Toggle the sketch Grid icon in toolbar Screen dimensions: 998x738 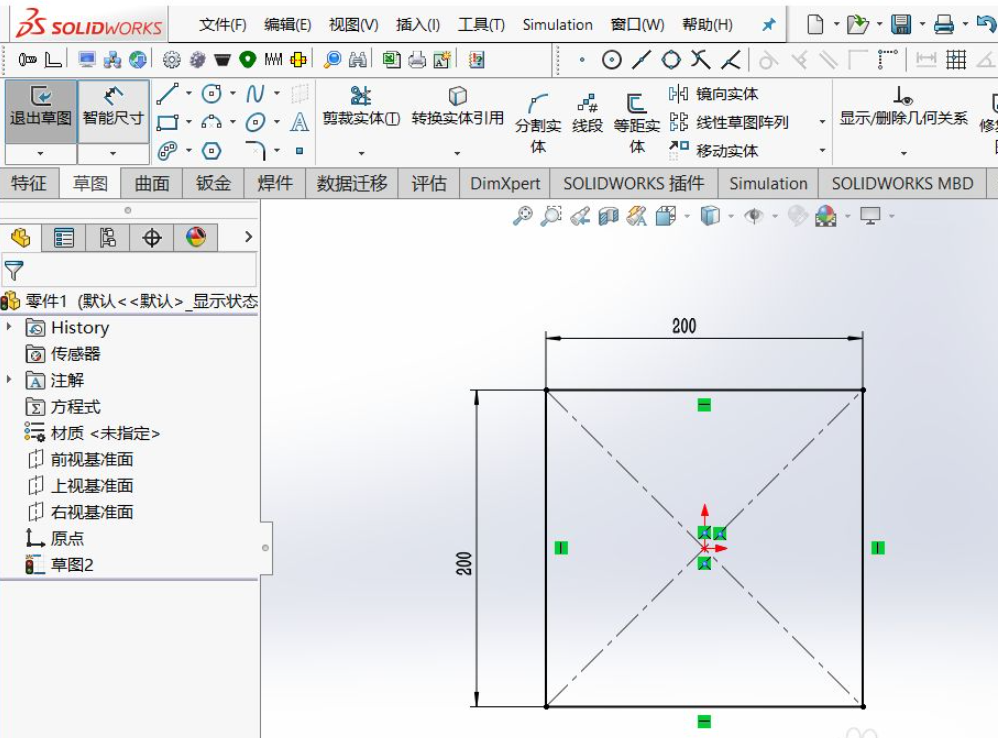955,60
